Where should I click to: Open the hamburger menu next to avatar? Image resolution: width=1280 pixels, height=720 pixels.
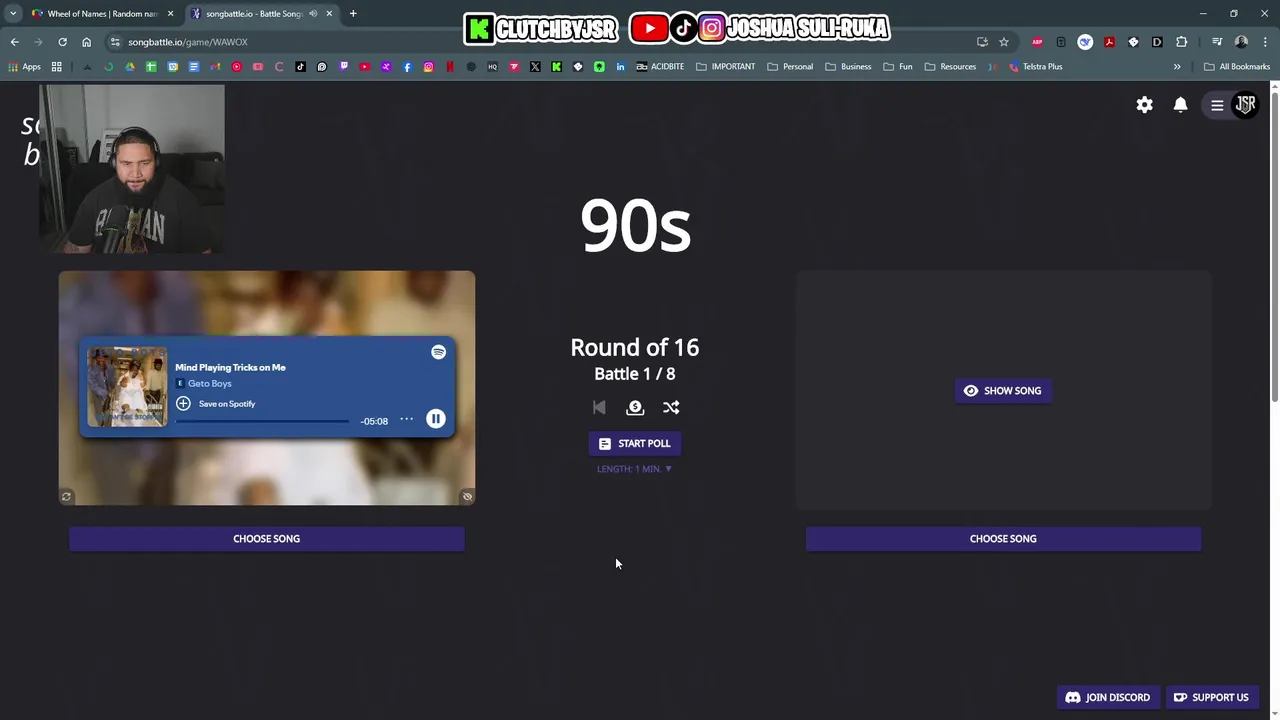1217,105
